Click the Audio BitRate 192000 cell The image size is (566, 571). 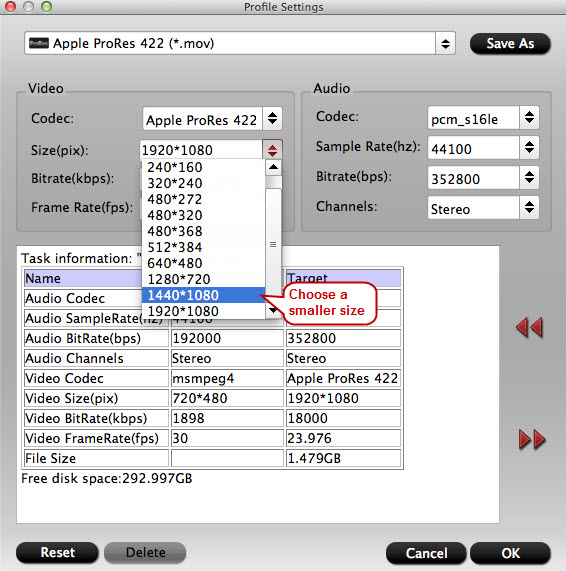(x=227, y=338)
